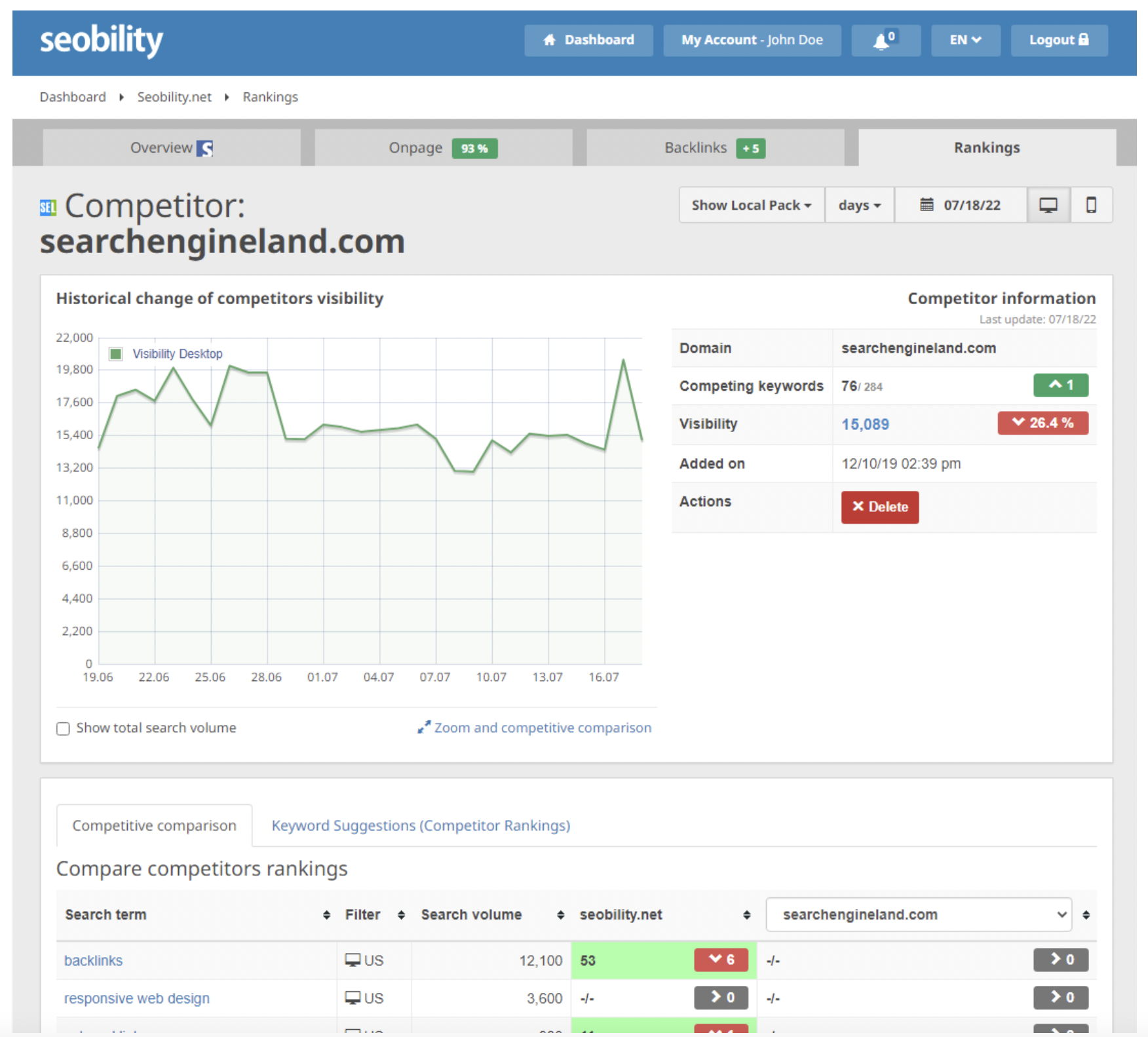Open the notifications bell

[886, 41]
